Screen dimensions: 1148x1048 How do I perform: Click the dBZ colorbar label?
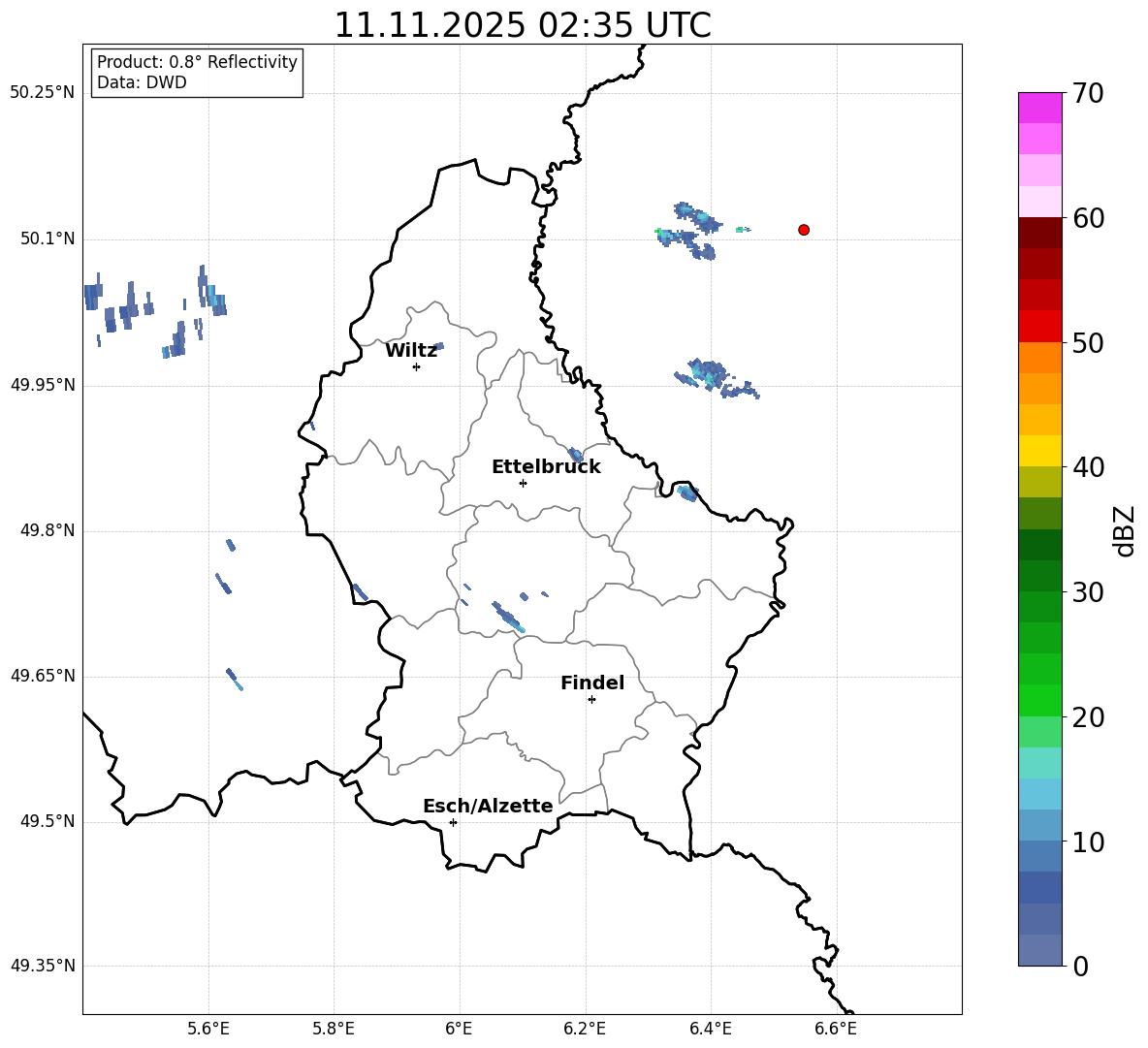1125,530
